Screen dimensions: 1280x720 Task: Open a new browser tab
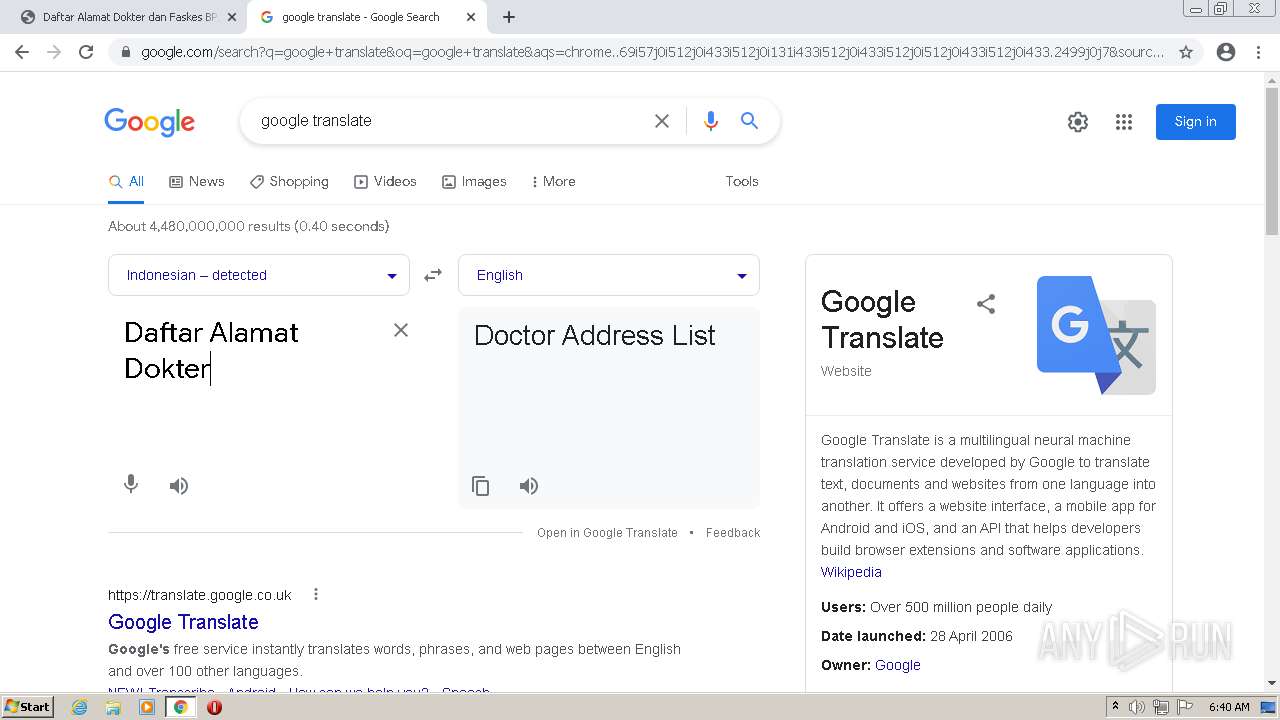tap(509, 17)
